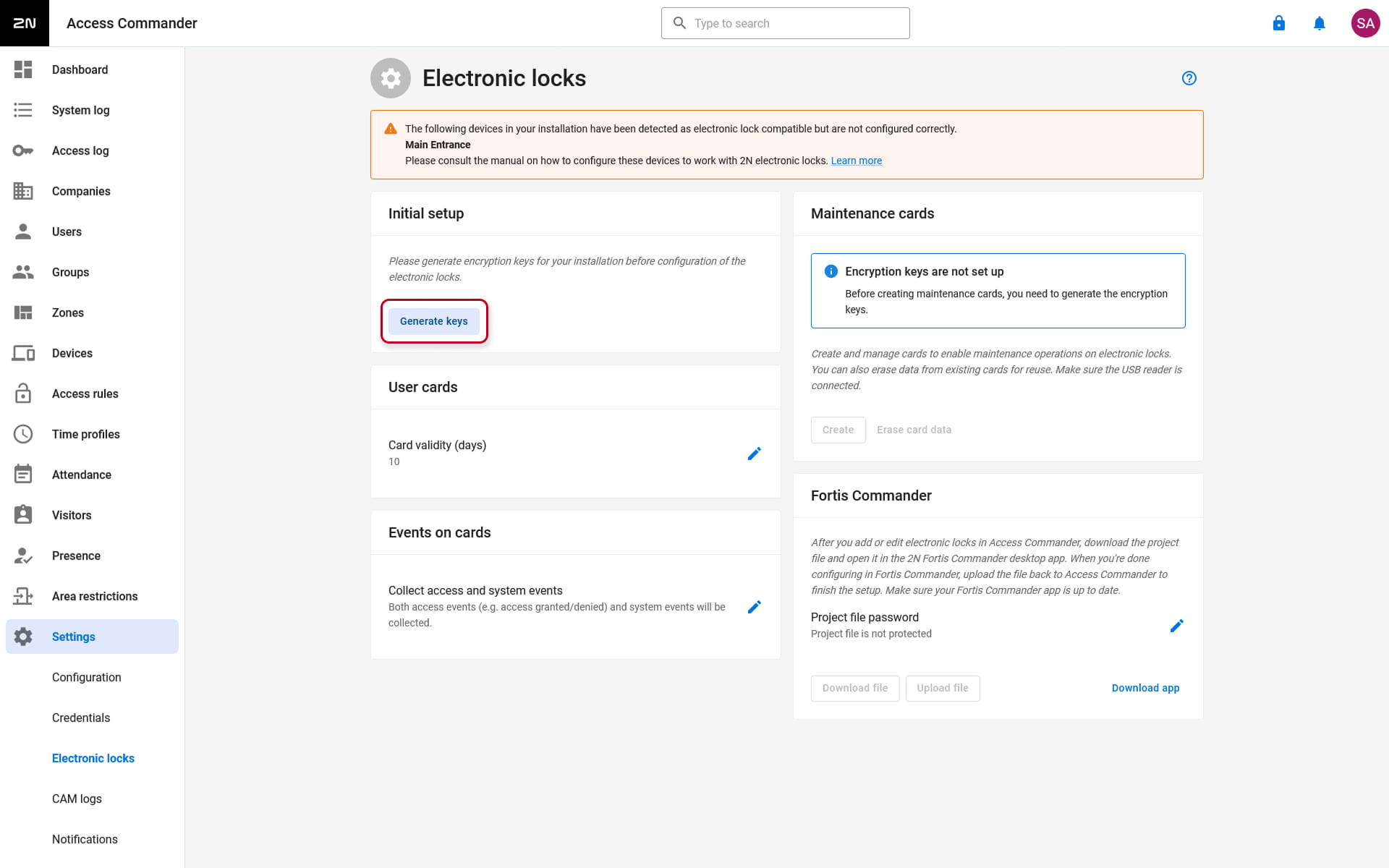This screenshot has height=868, width=1389.
Task: Click the Attendance calendar icon
Action: pyautogui.click(x=23, y=475)
